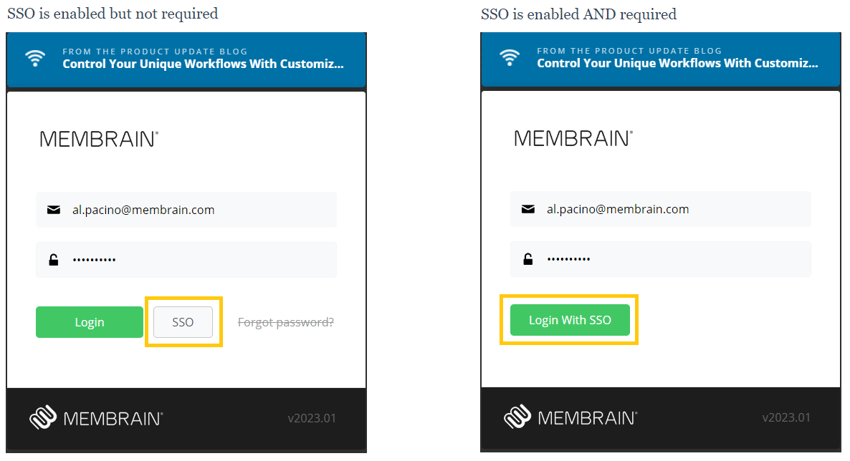Click the MEMBRAIN wordmark above the left login form
This screenshot has height=461, width=850.
(99, 139)
